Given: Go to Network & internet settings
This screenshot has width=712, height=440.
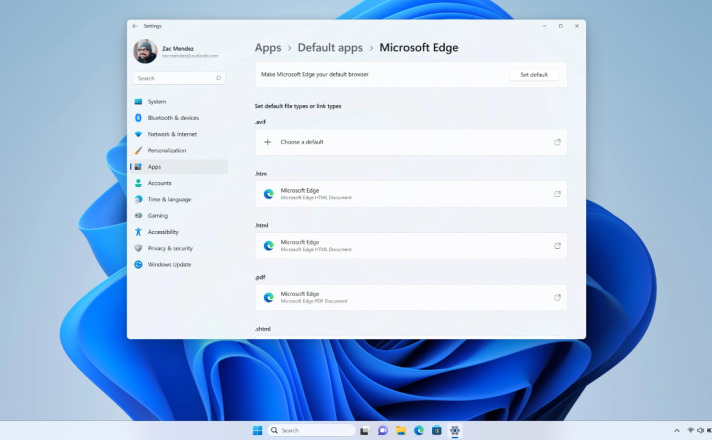Looking at the screenshot, I should tap(179, 134).
